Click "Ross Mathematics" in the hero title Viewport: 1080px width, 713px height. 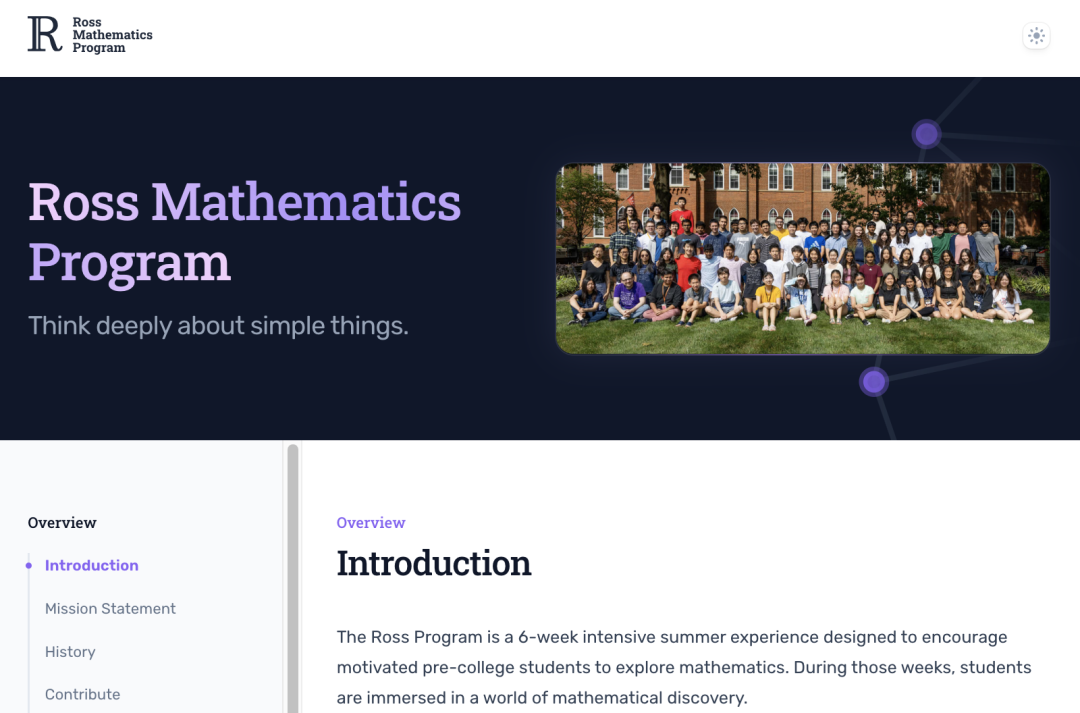[244, 202]
